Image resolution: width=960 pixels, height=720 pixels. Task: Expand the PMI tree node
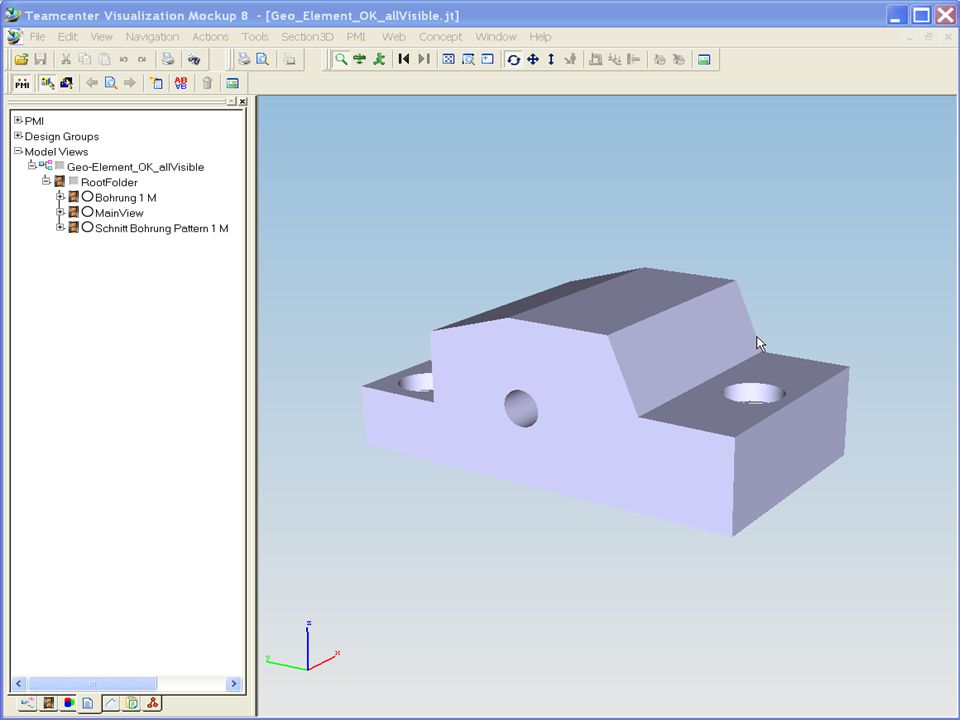click(x=18, y=120)
